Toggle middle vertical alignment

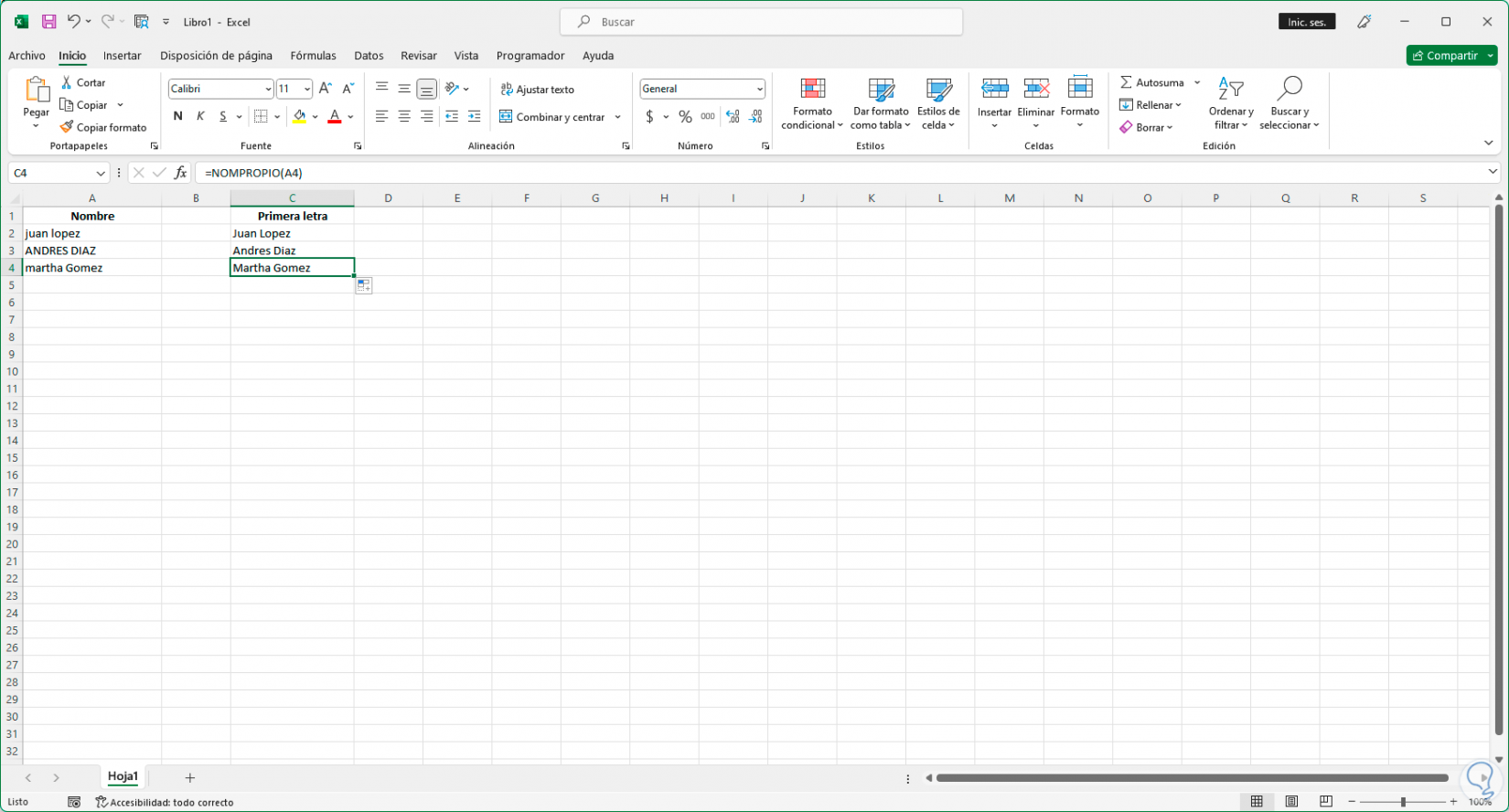click(x=404, y=89)
